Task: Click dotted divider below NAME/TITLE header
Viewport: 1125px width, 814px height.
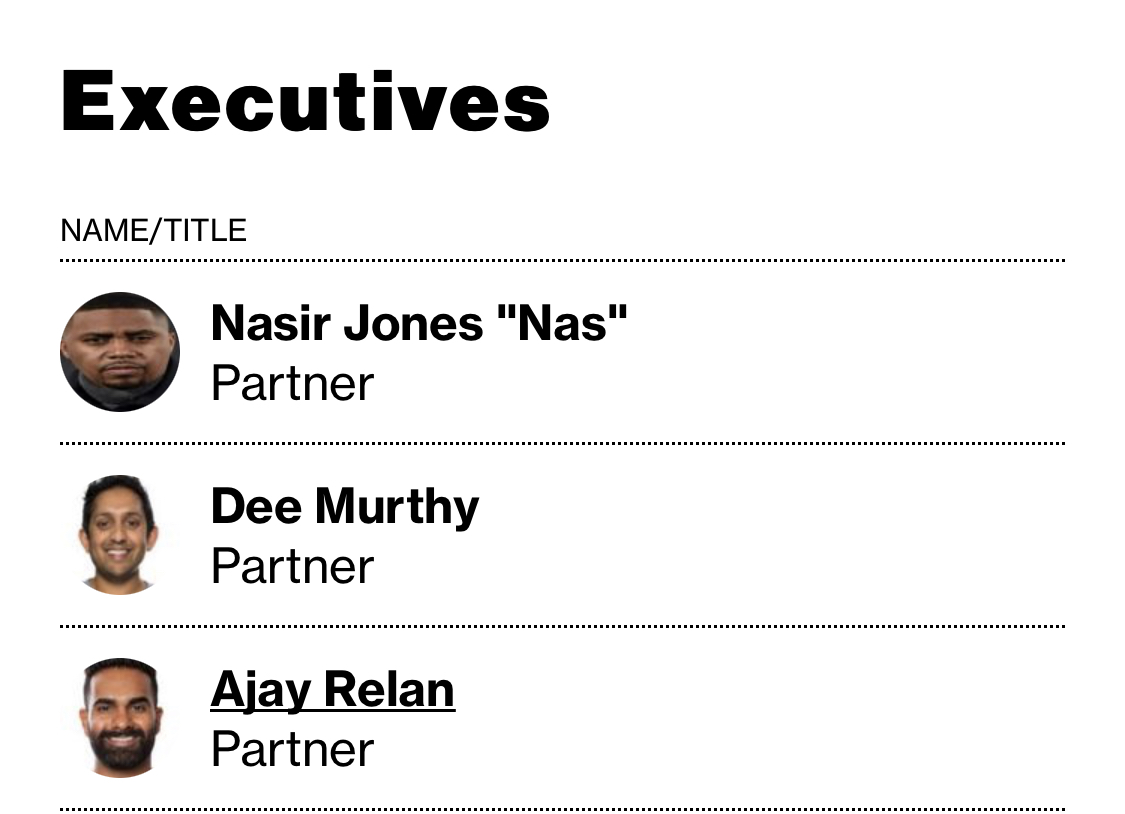Action: (x=562, y=260)
